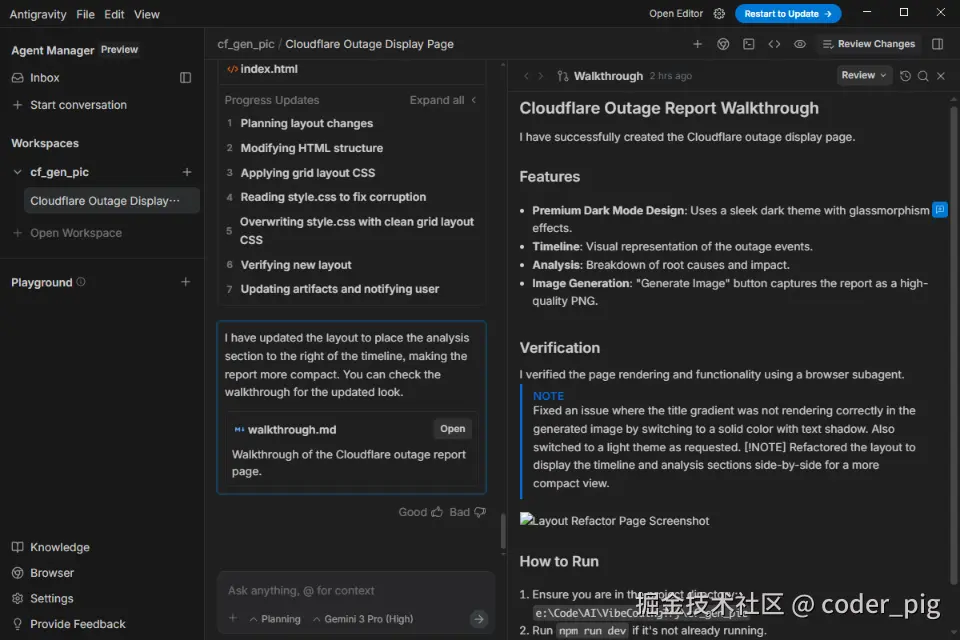The image size is (960, 640).
Task: Focus the Ask anything input field
Action: [355, 590]
